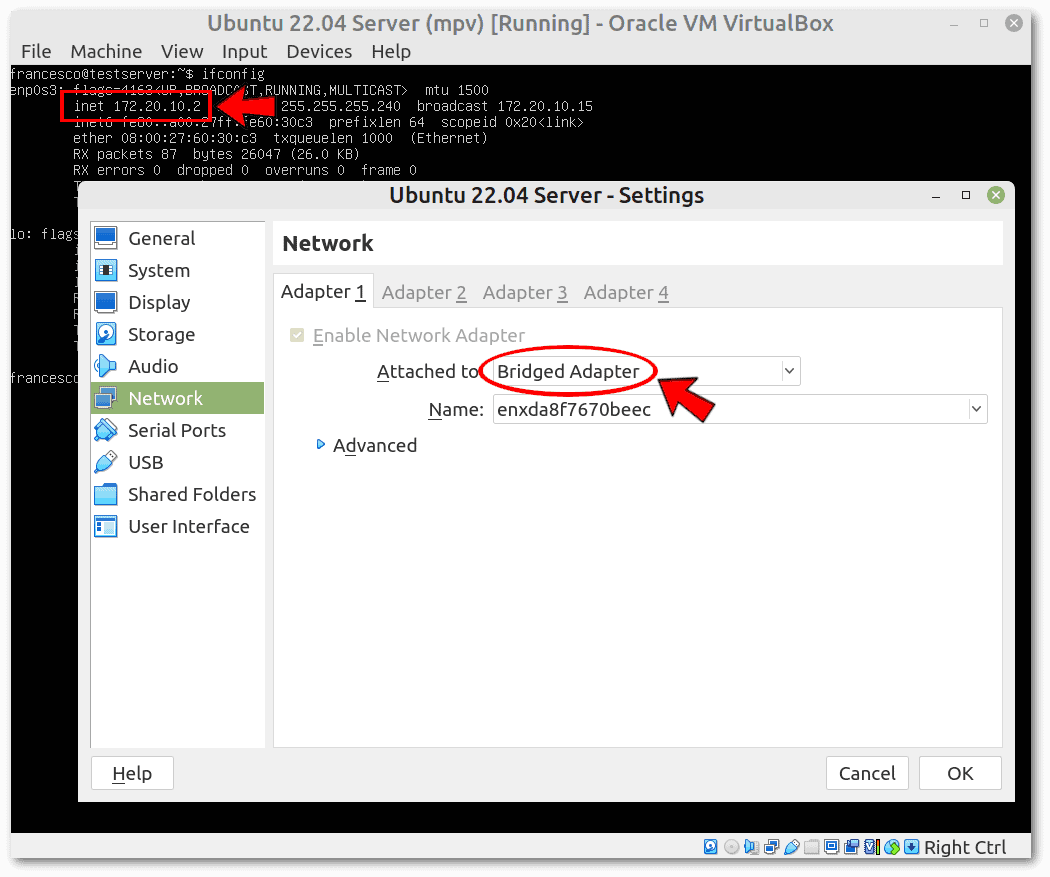Click the recording status bar icon
The image size is (1050, 877).
coord(851,846)
